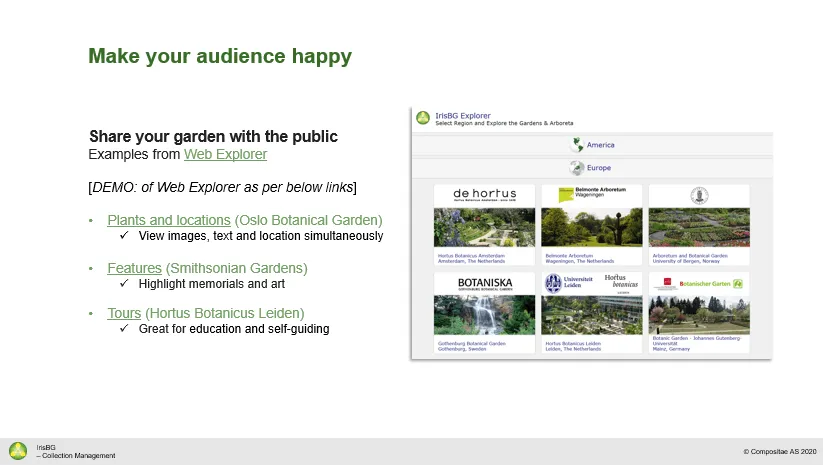Click the Compositae AS 2020 copyright
Viewport: 823px width, 465px height.
coord(780,451)
